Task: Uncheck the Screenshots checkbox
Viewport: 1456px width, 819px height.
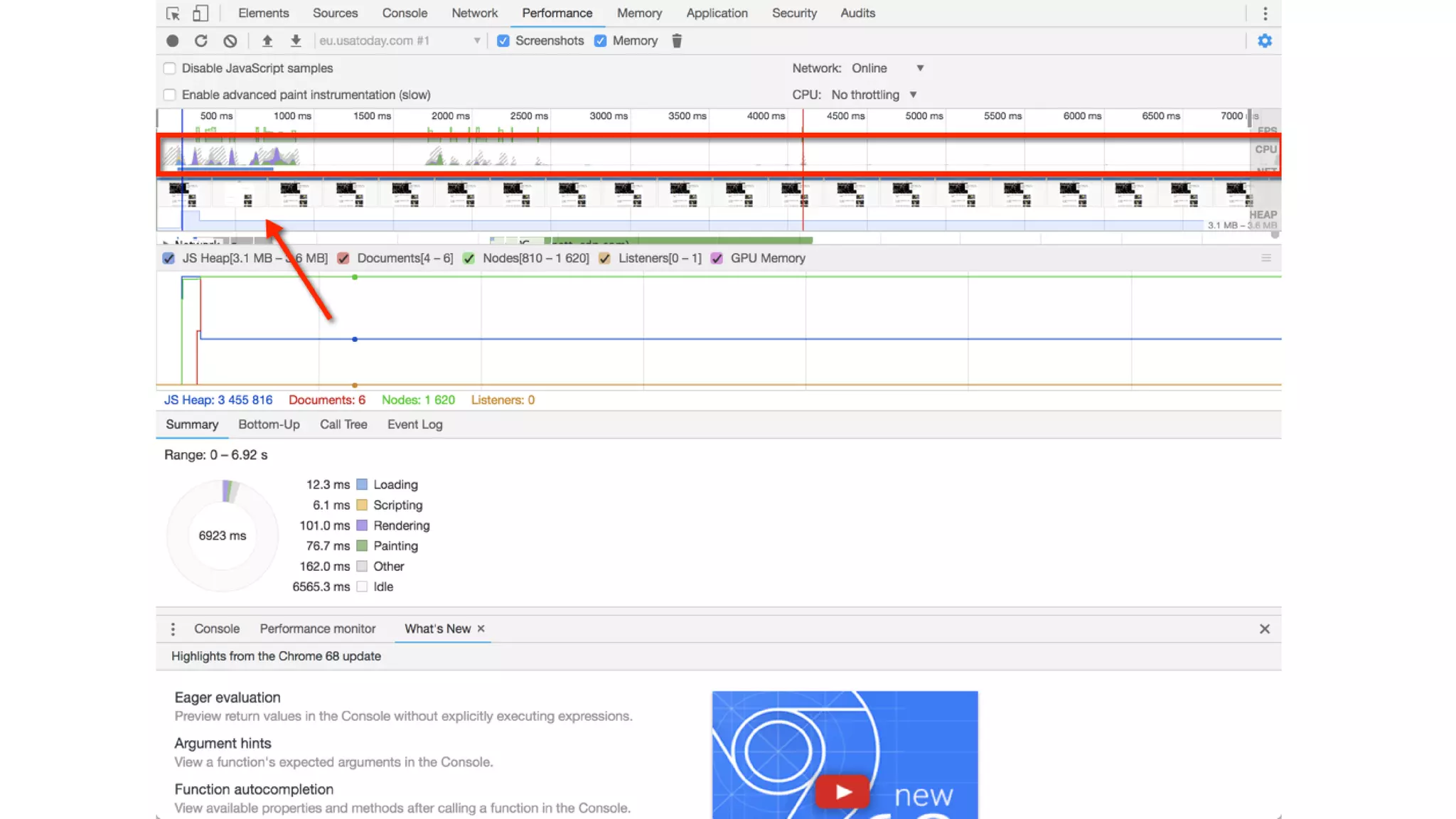Action: pyautogui.click(x=503, y=41)
